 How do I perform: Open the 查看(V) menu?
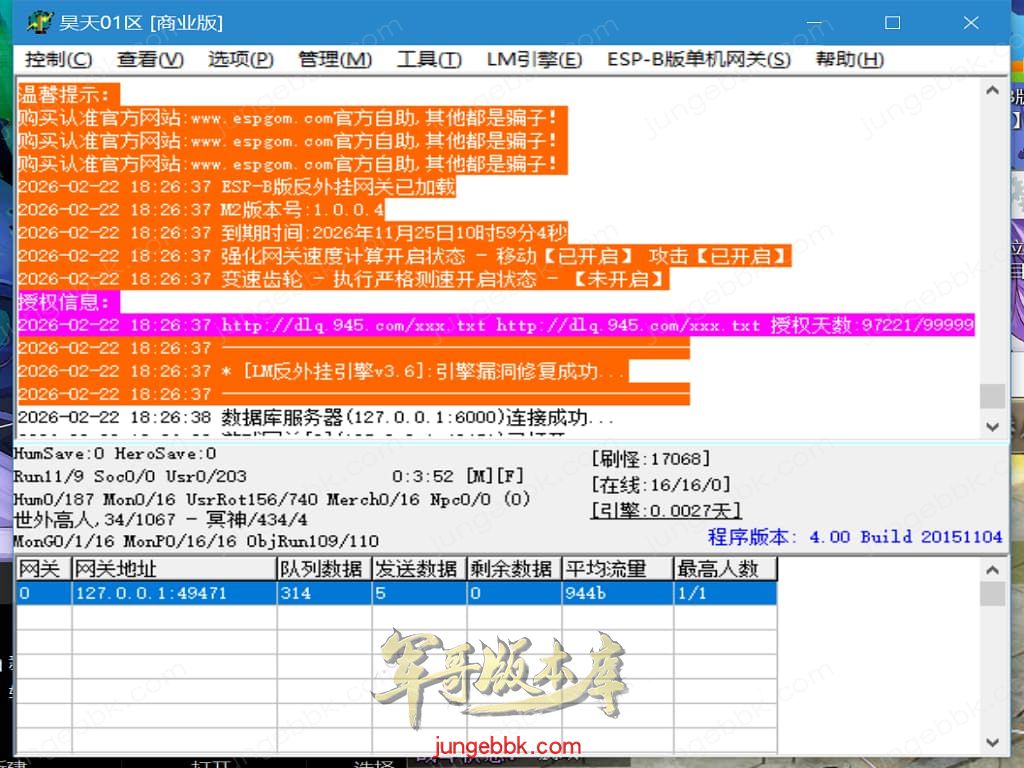(x=150, y=60)
